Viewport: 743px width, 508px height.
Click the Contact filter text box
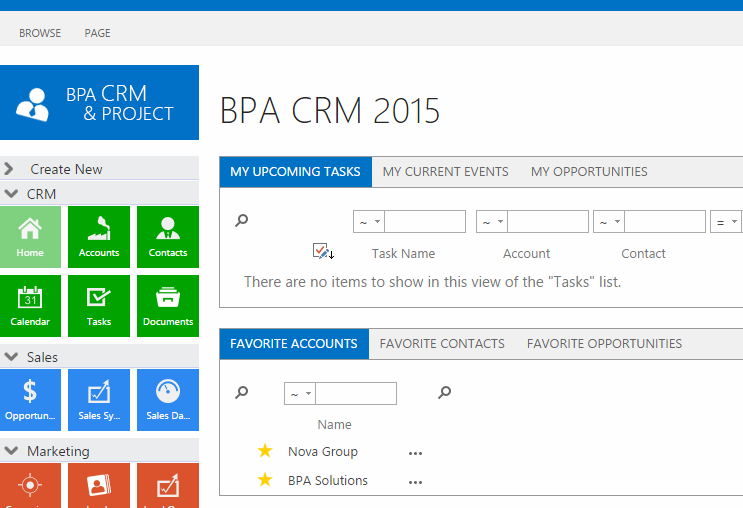pyautogui.click(x=665, y=221)
